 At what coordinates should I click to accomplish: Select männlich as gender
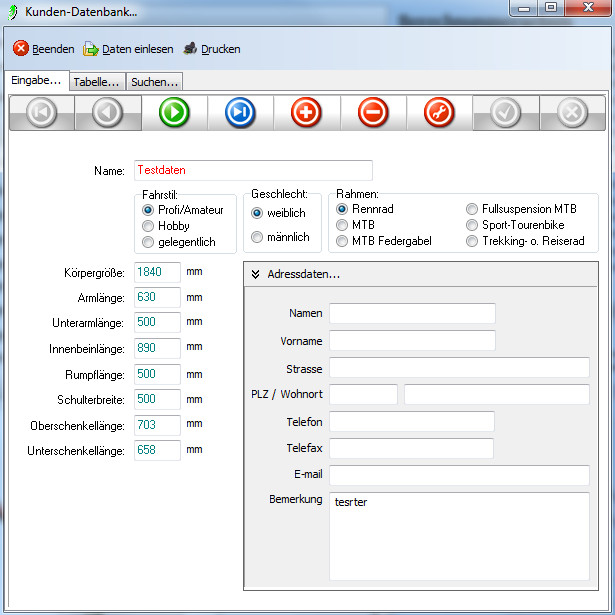[257, 237]
